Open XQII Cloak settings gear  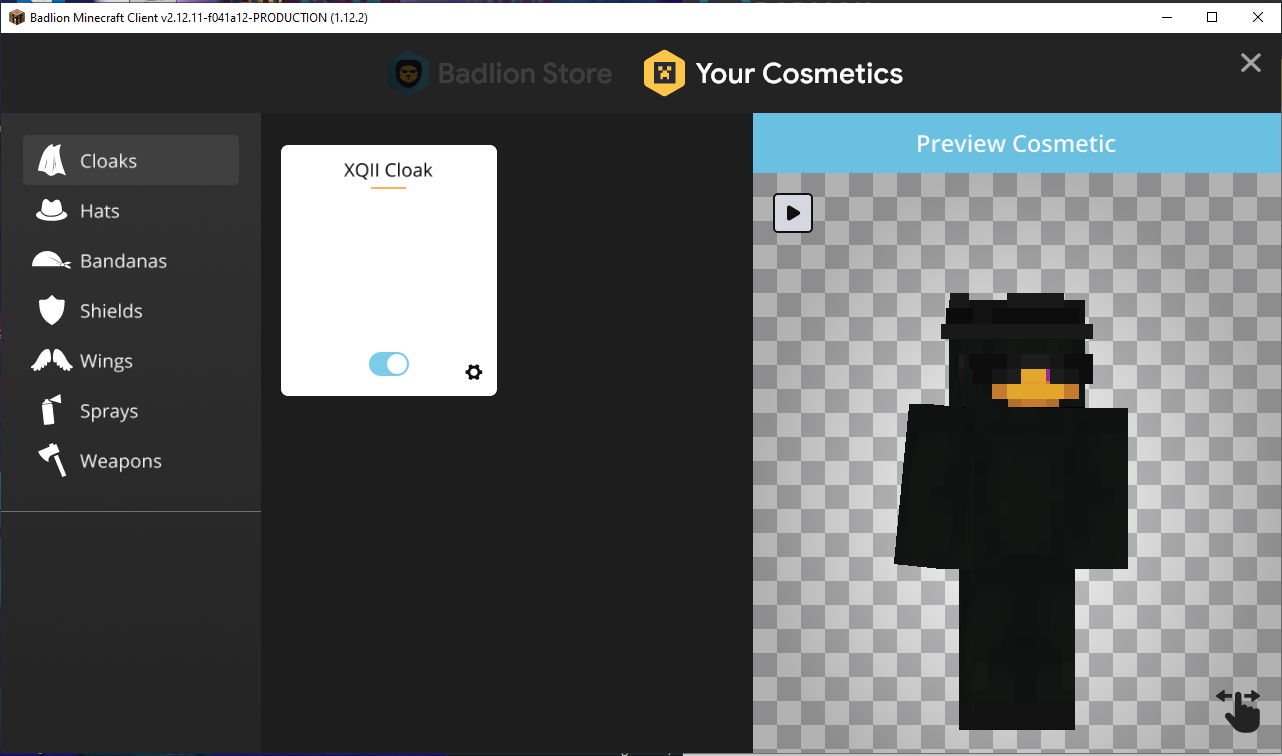tap(474, 372)
